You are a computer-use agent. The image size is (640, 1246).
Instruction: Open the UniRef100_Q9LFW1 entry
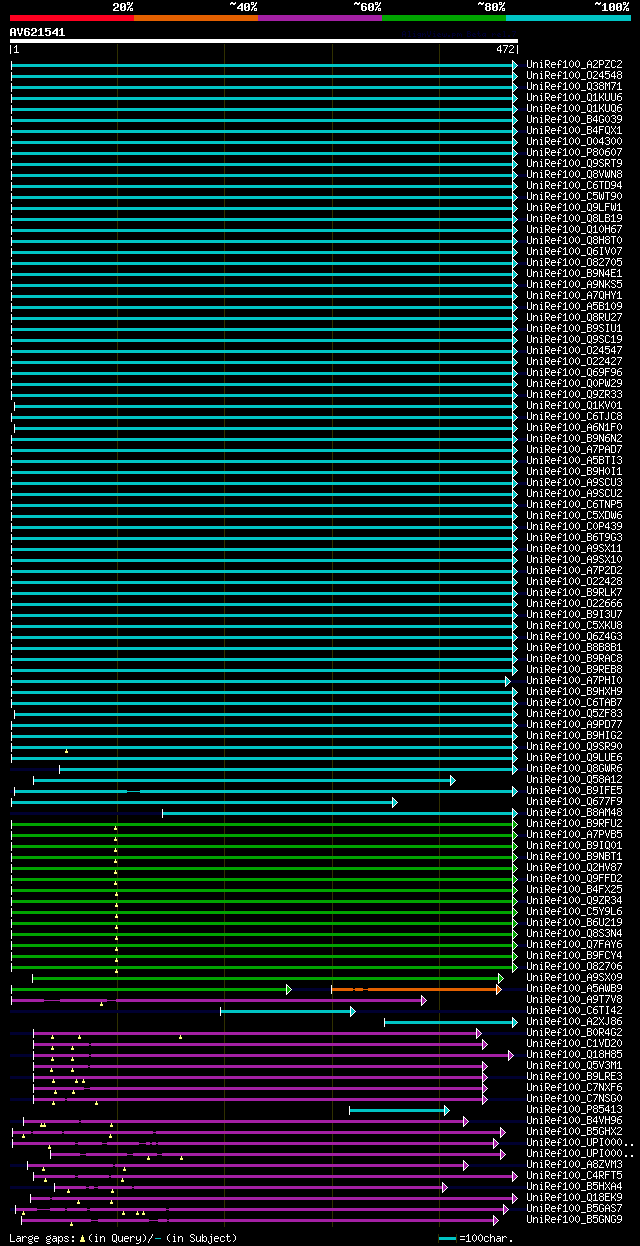[x=574, y=208]
